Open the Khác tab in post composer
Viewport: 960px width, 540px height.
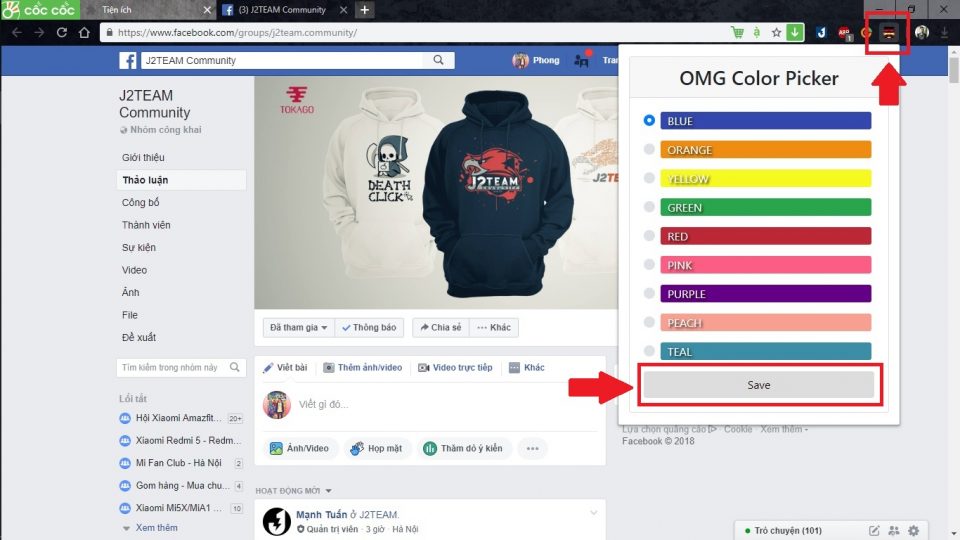527,367
